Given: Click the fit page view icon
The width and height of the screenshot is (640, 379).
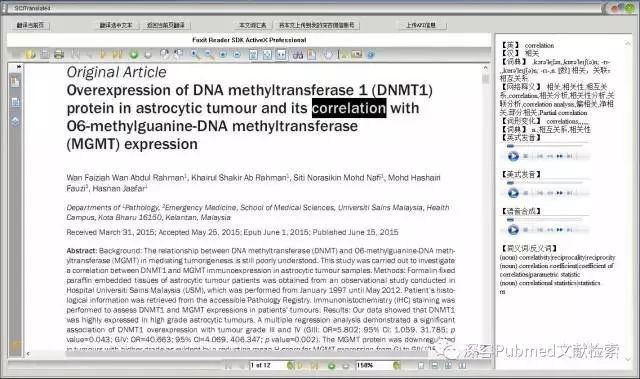Looking at the screenshot, I should click(x=267, y=54).
